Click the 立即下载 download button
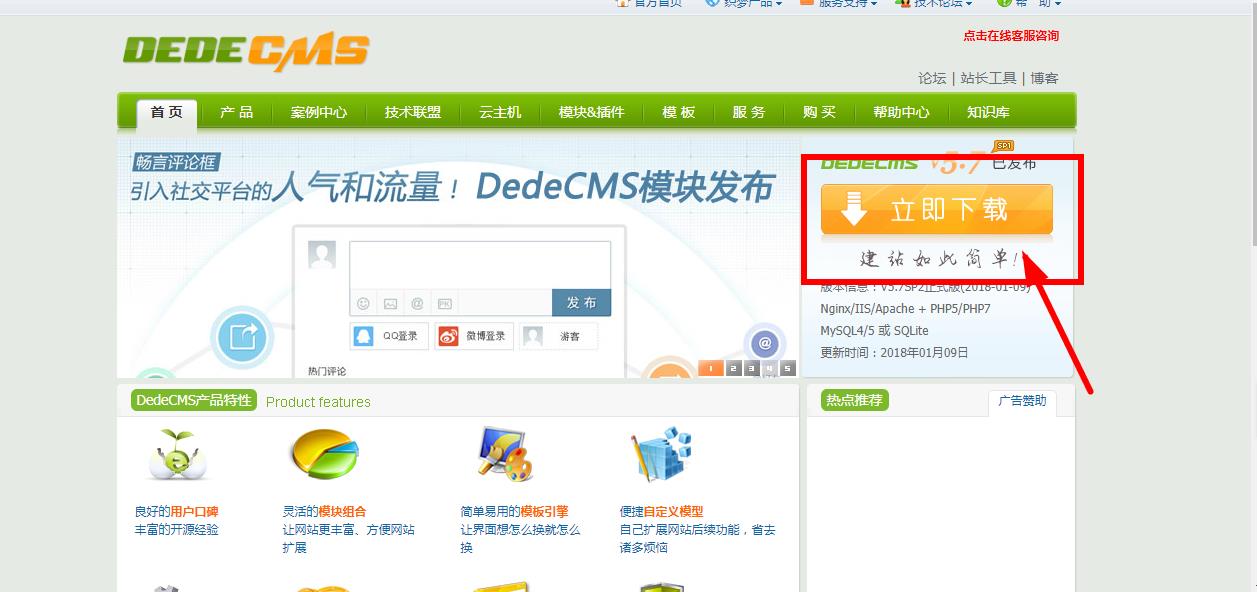This screenshot has width=1257, height=592. [x=936, y=211]
